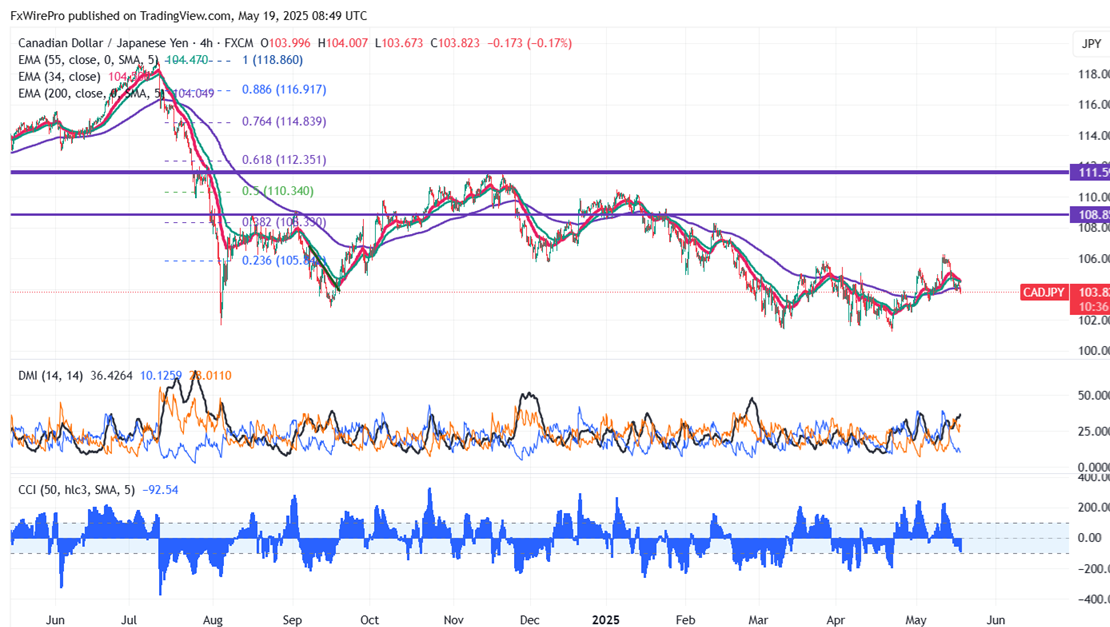Image resolution: width=1110 pixels, height=627 pixels.
Task: Click the Jun label at left of time axis
Action: (55, 620)
